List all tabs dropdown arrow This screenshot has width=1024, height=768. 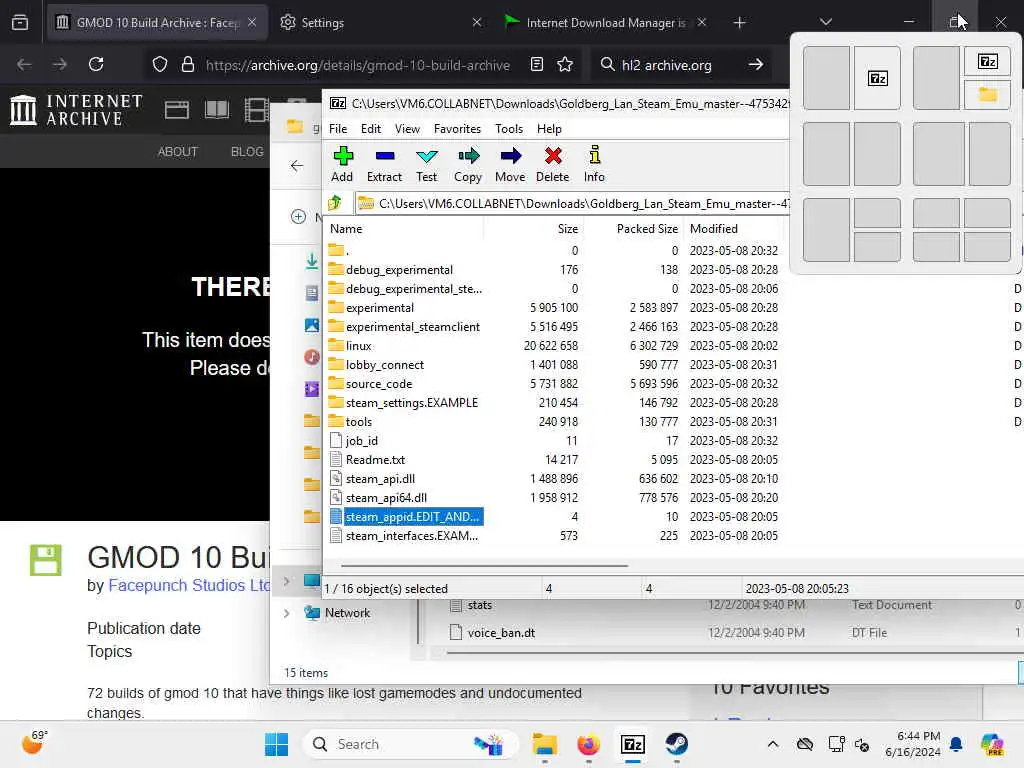[x=825, y=22]
